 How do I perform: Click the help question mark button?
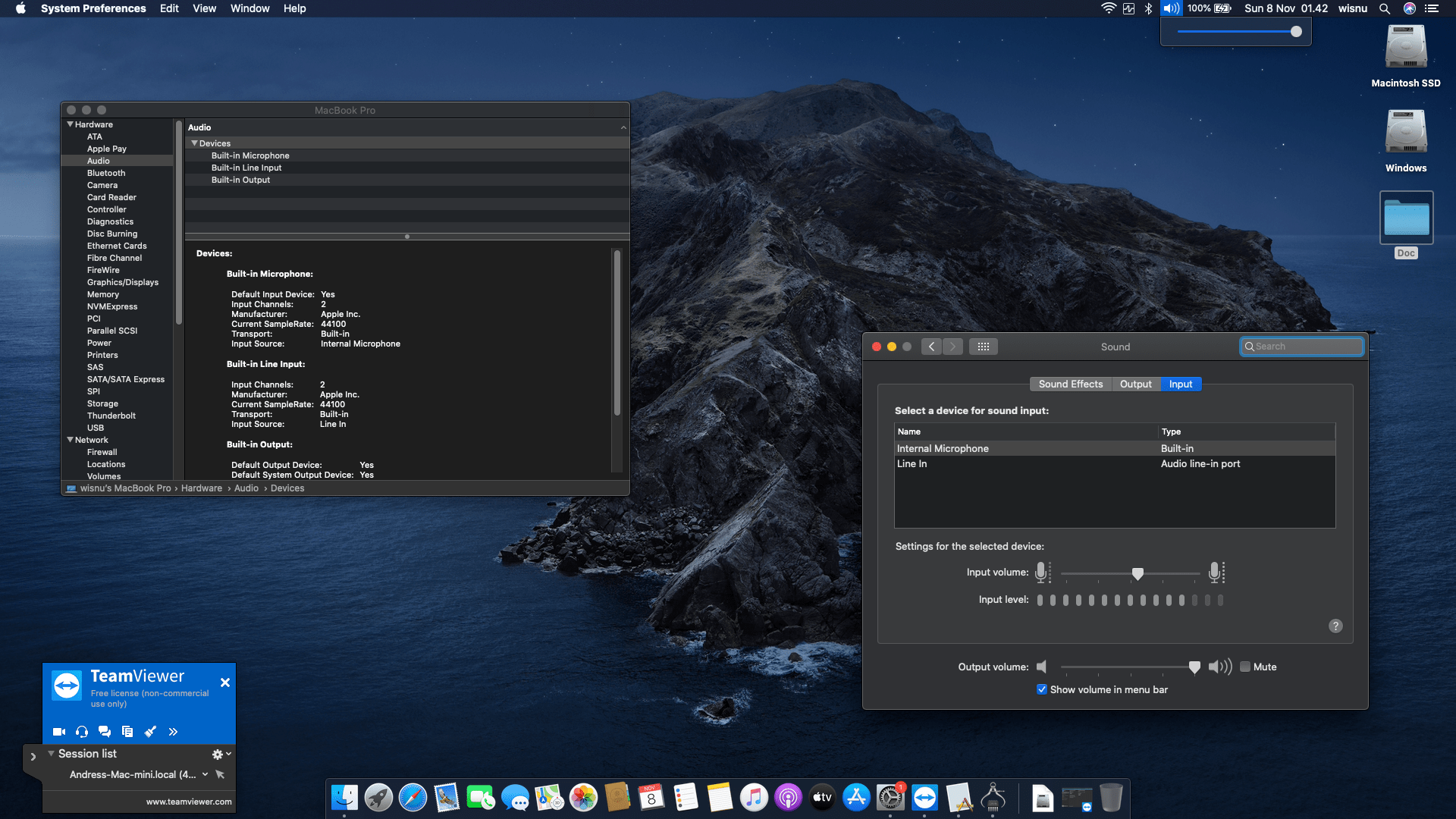(x=1335, y=626)
